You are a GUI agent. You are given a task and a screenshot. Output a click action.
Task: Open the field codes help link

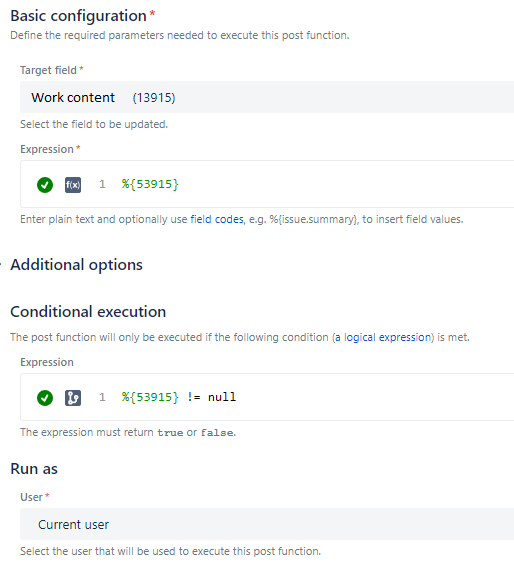click(x=217, y=219)
